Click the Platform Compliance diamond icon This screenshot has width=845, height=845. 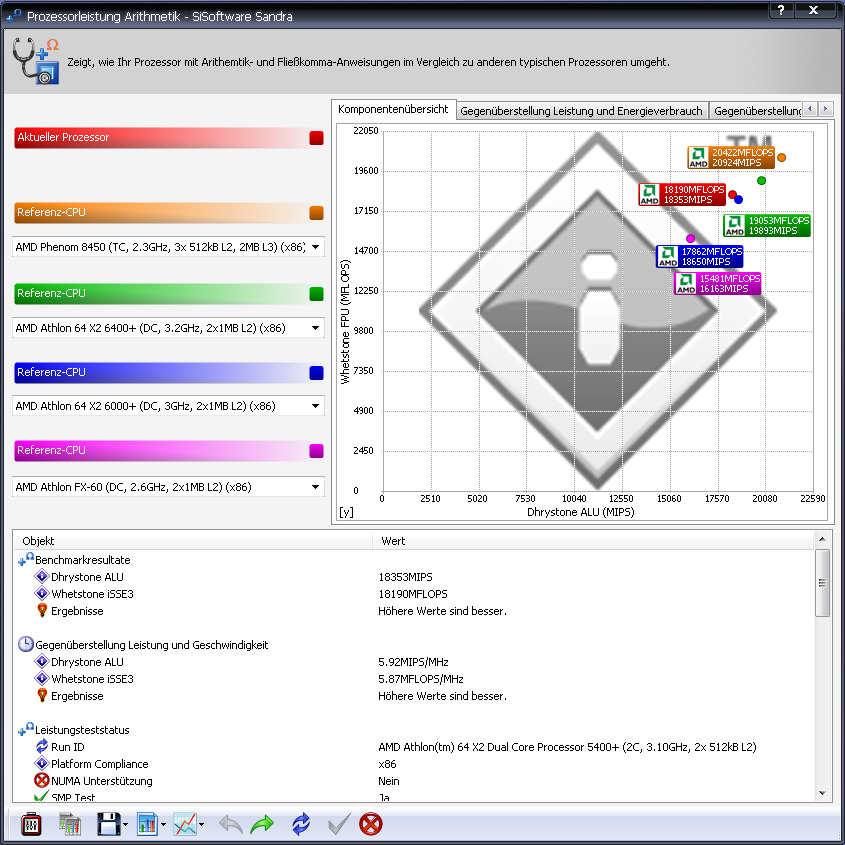pyautogui.click(x=41, y=764)
